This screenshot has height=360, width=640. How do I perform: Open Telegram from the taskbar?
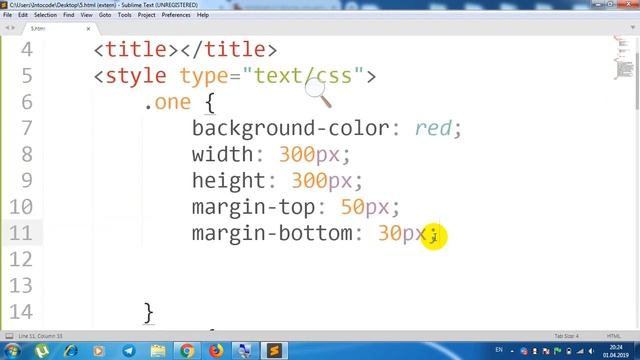129,351
